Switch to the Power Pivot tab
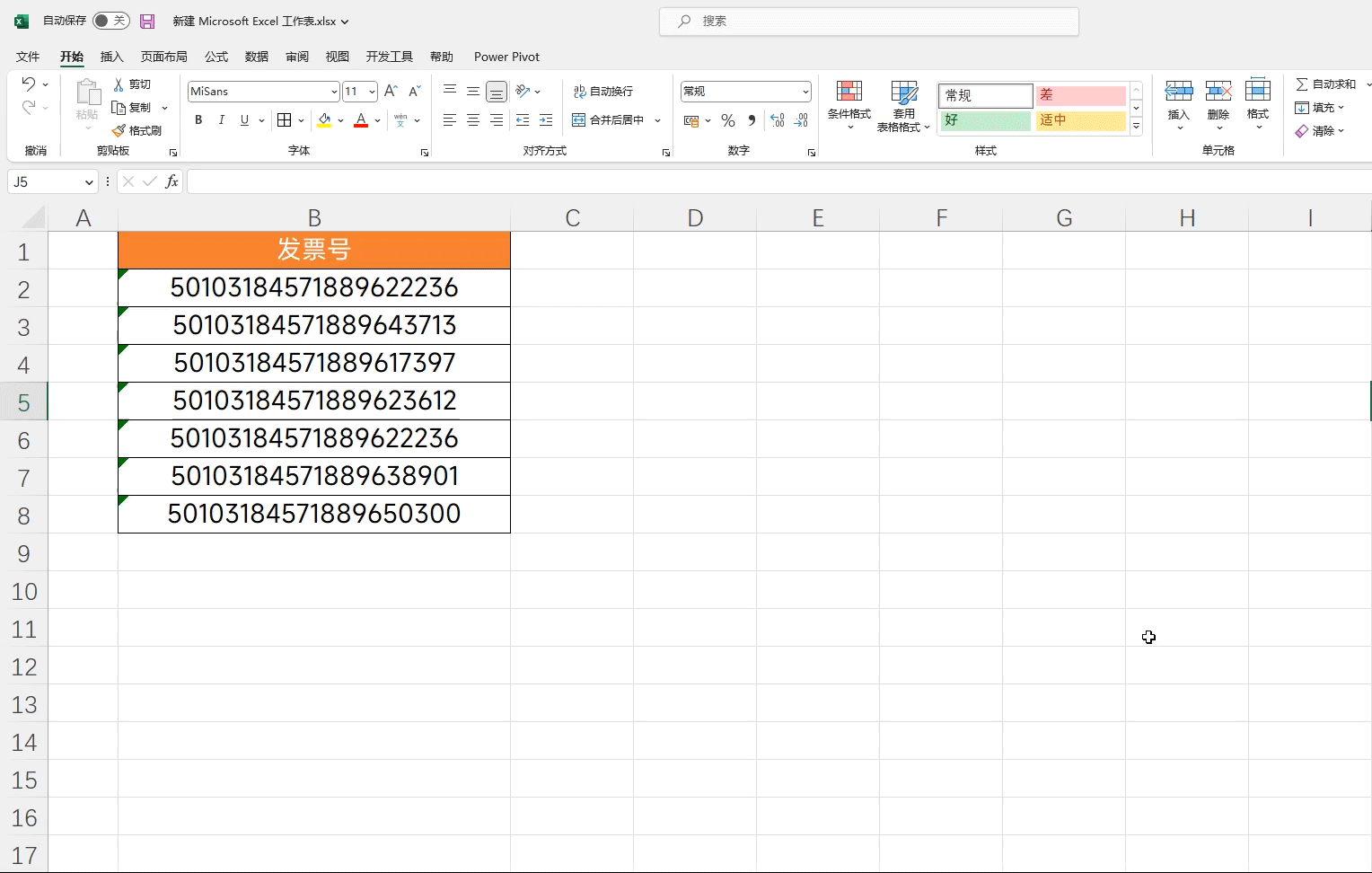The width and height of the screenshot is (1372, 873). [506, 57]
